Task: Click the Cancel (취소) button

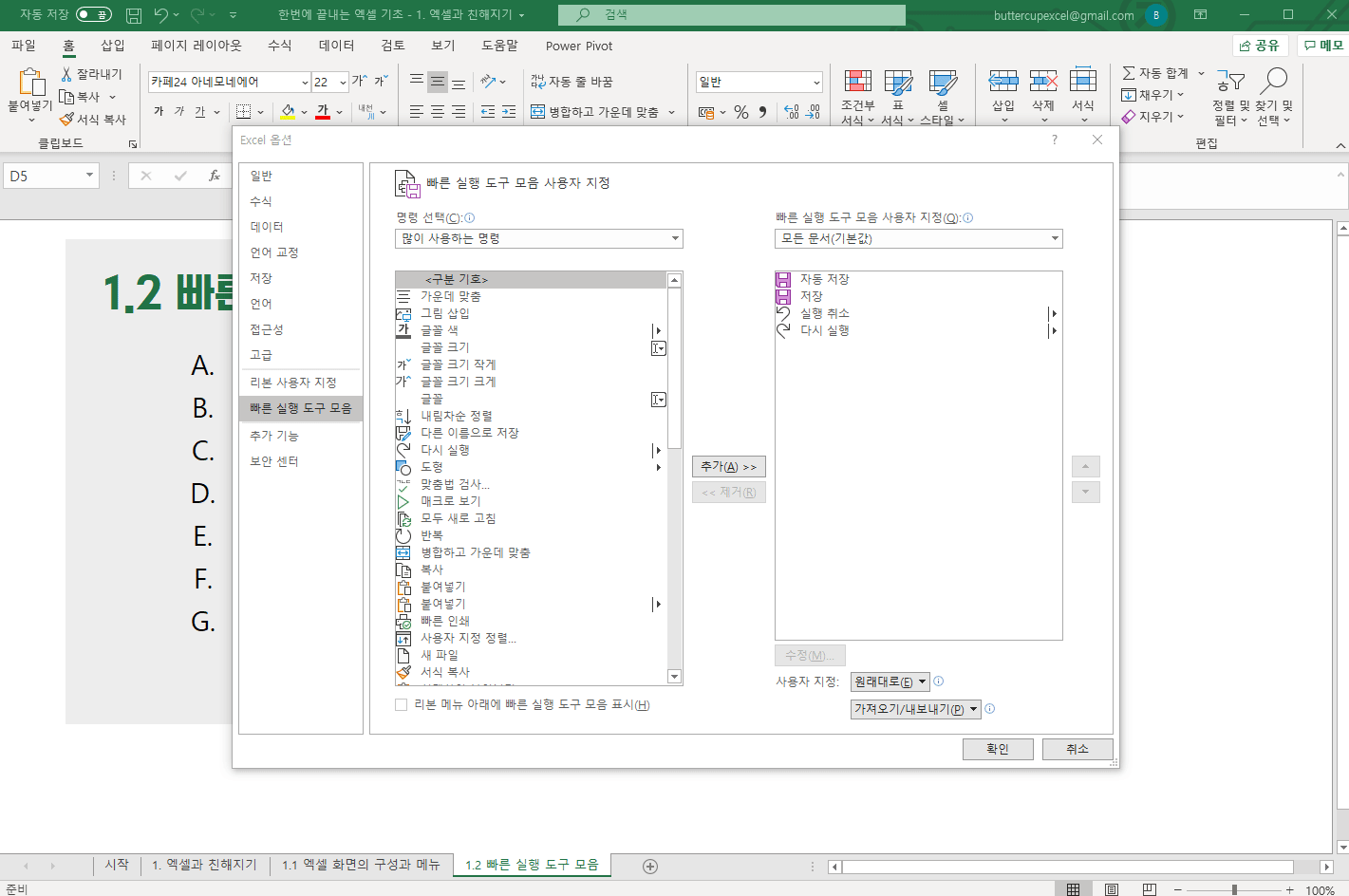Action: [1077, 749]
